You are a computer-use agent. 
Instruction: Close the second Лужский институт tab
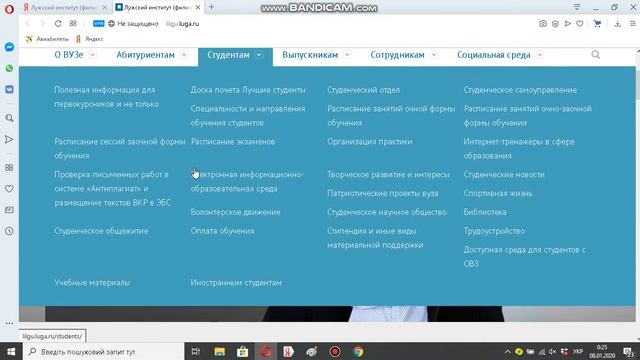pyautogui.click(x=198, y=7)
